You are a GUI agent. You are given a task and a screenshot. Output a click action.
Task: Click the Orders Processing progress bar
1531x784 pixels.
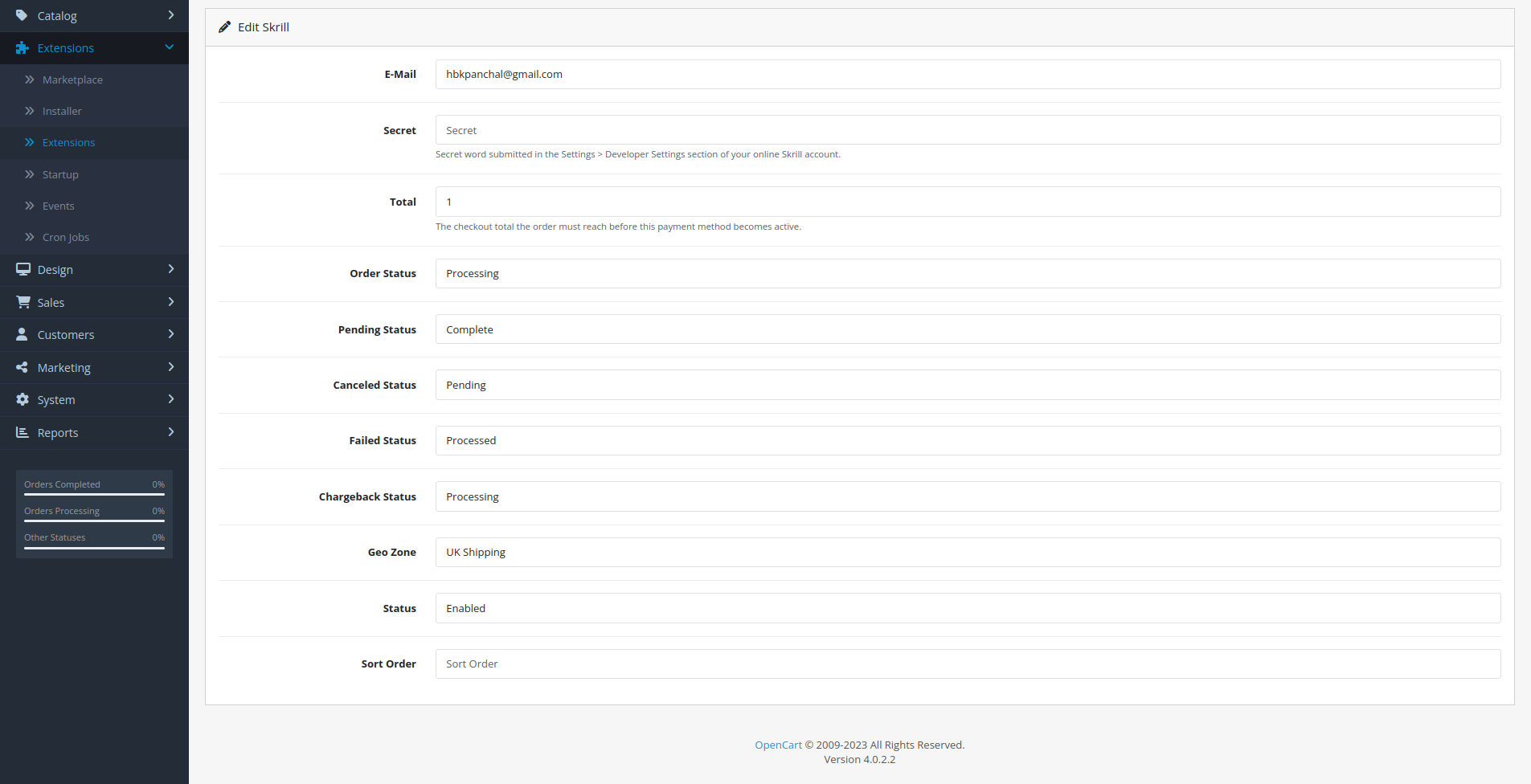(94, 521)
